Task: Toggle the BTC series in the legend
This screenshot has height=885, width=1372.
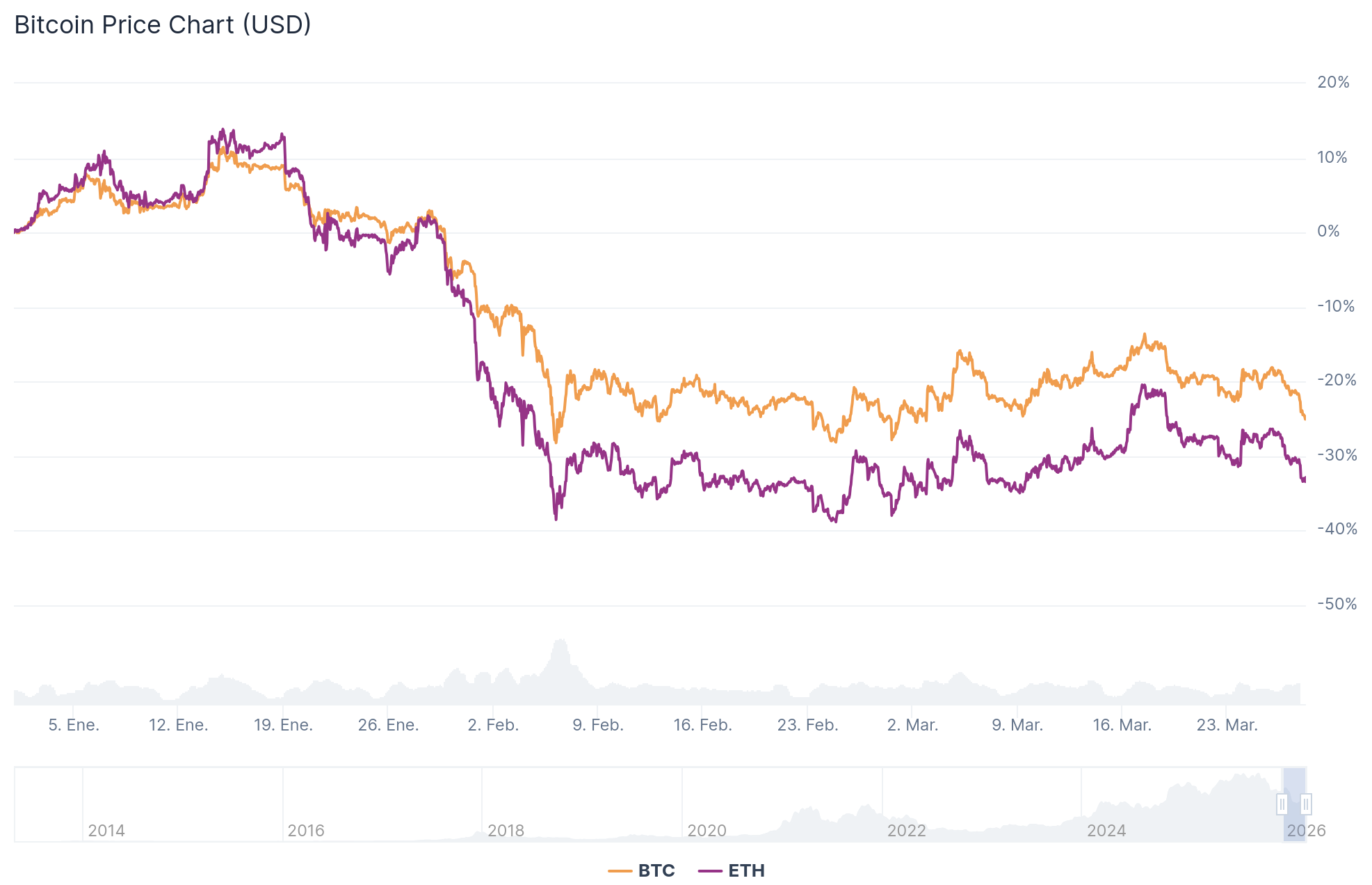Action: 656,870
